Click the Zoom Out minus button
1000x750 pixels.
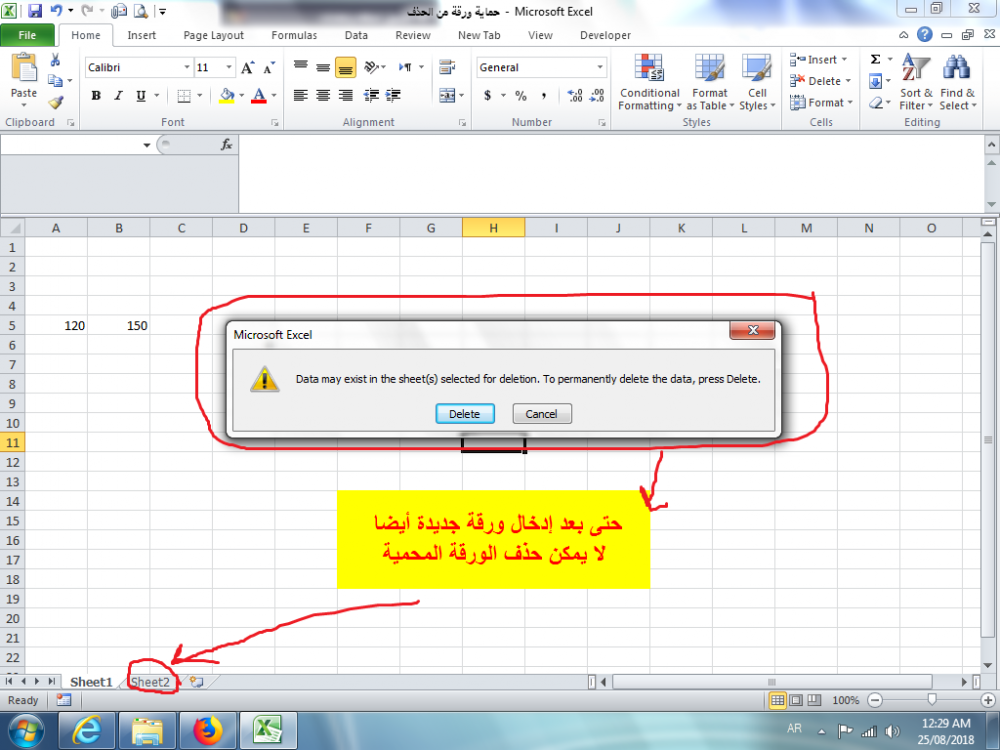pyautogui.click(x=875, y=700)
